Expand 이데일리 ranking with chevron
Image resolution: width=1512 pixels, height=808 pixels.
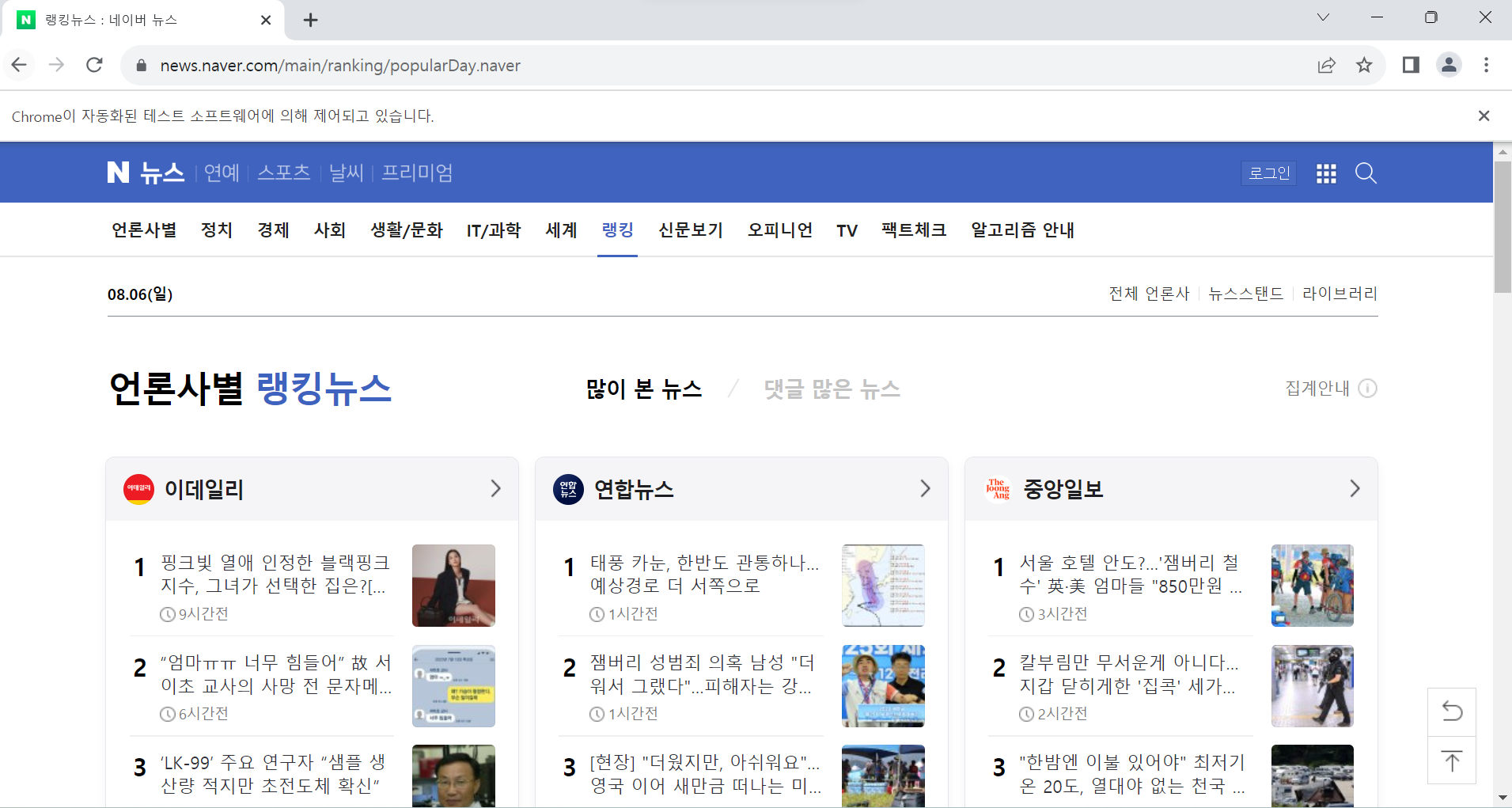click(495, 488)
